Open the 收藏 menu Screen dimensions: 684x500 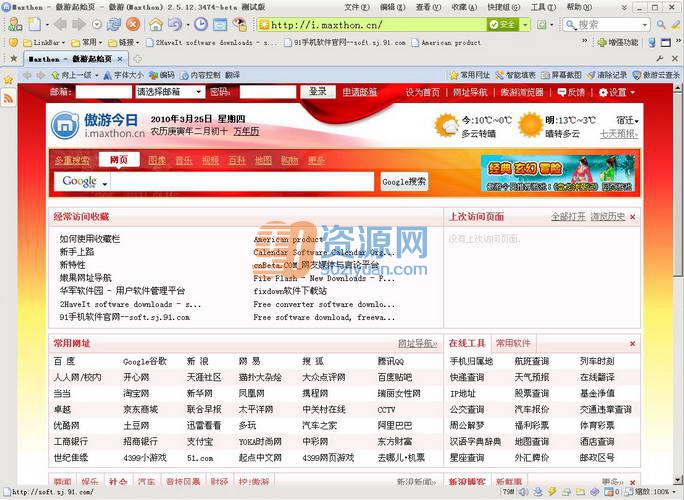coord(464,7)
